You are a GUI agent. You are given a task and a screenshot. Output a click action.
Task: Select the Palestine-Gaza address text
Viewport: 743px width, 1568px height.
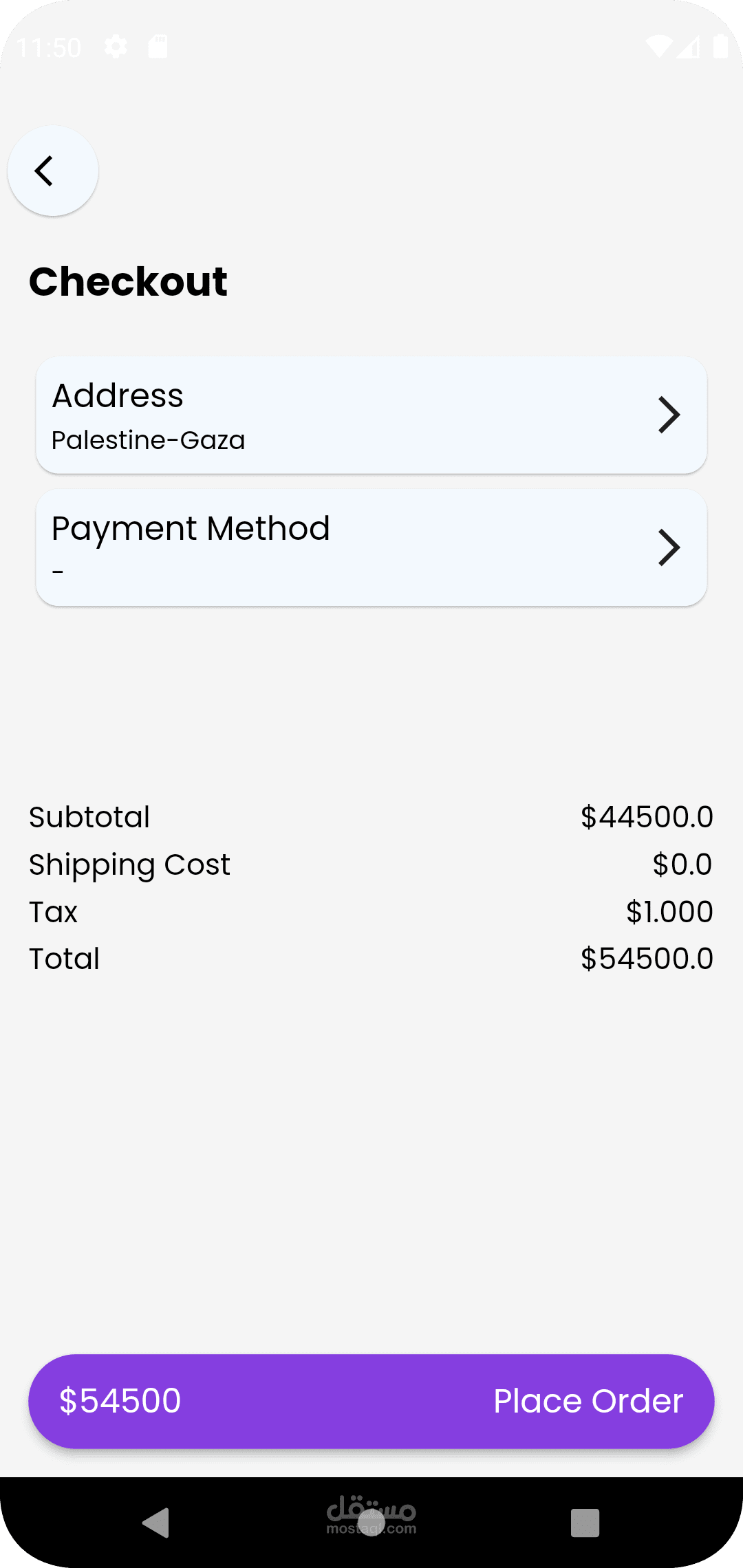[x=149, y=440]
